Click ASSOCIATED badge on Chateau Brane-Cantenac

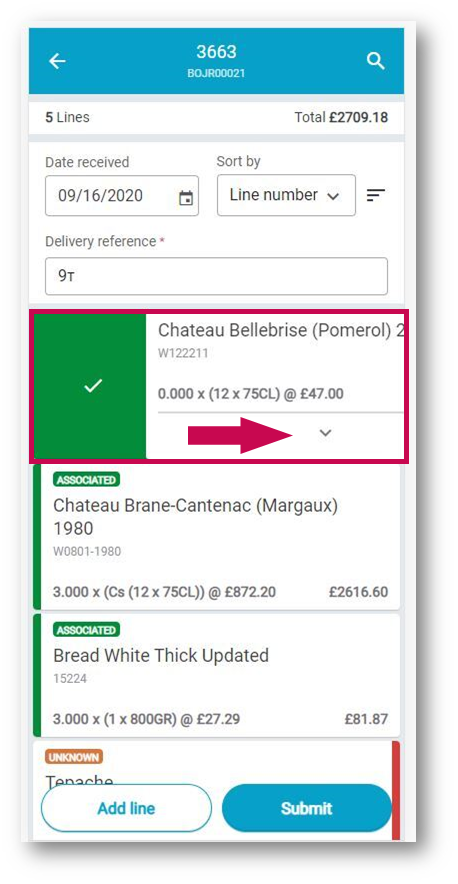pyautogui.click(x=86, y=480)
